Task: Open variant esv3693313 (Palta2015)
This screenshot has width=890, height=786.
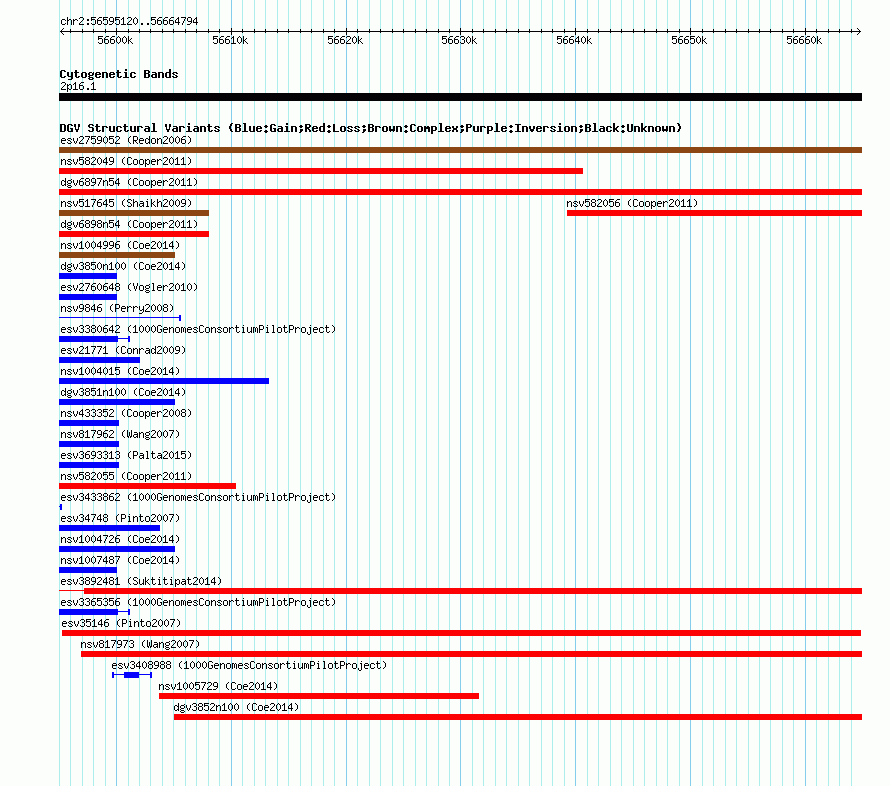Action: click(x=126, y=455)
